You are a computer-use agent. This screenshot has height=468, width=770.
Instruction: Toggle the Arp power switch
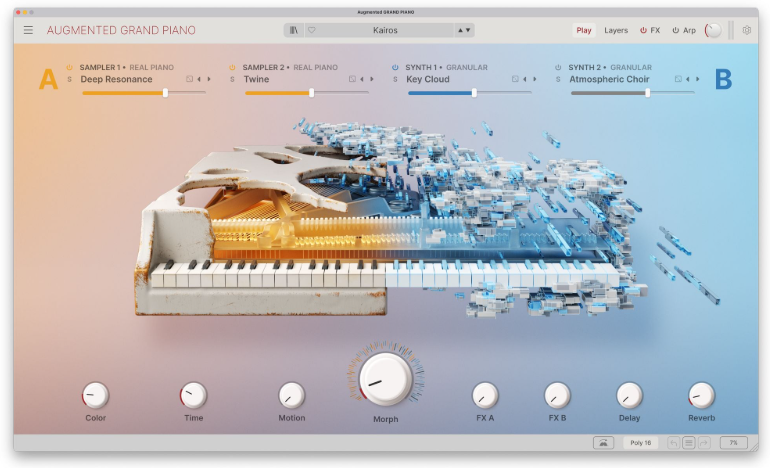pos(676,30)
